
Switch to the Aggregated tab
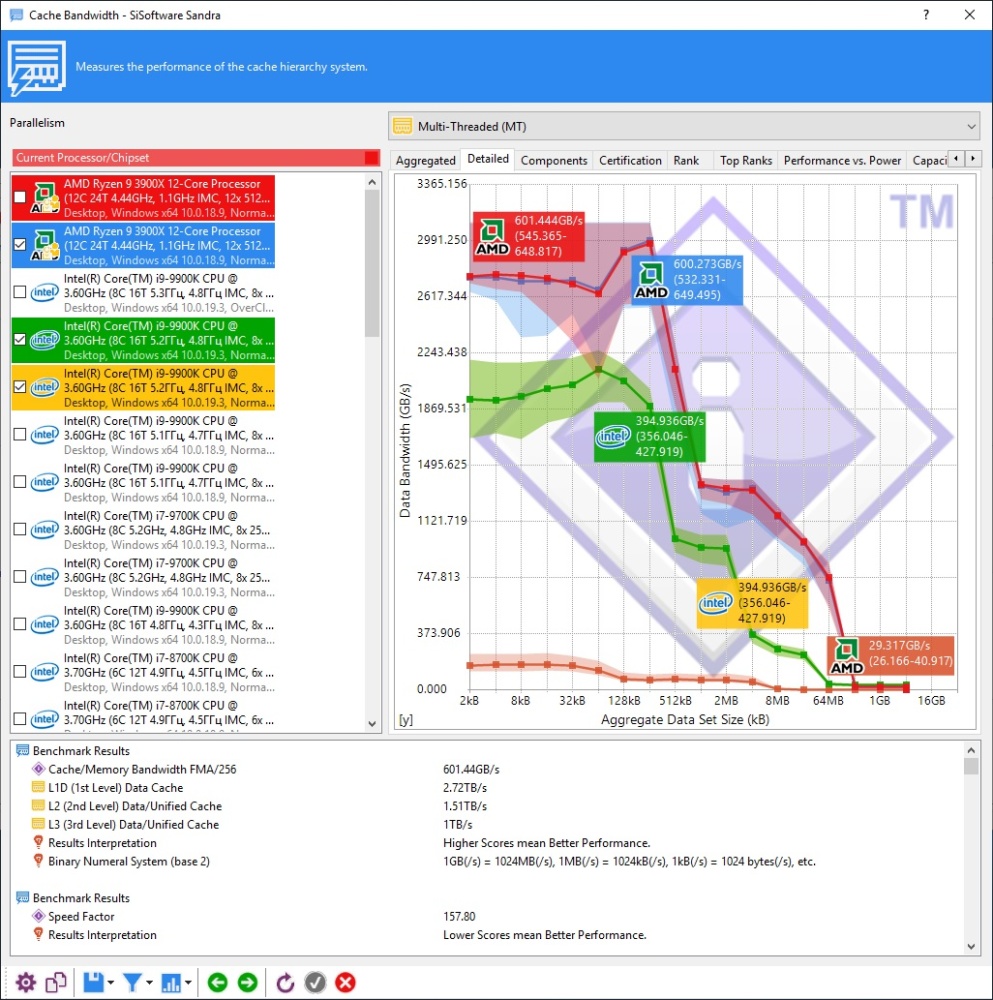point(425,161)
